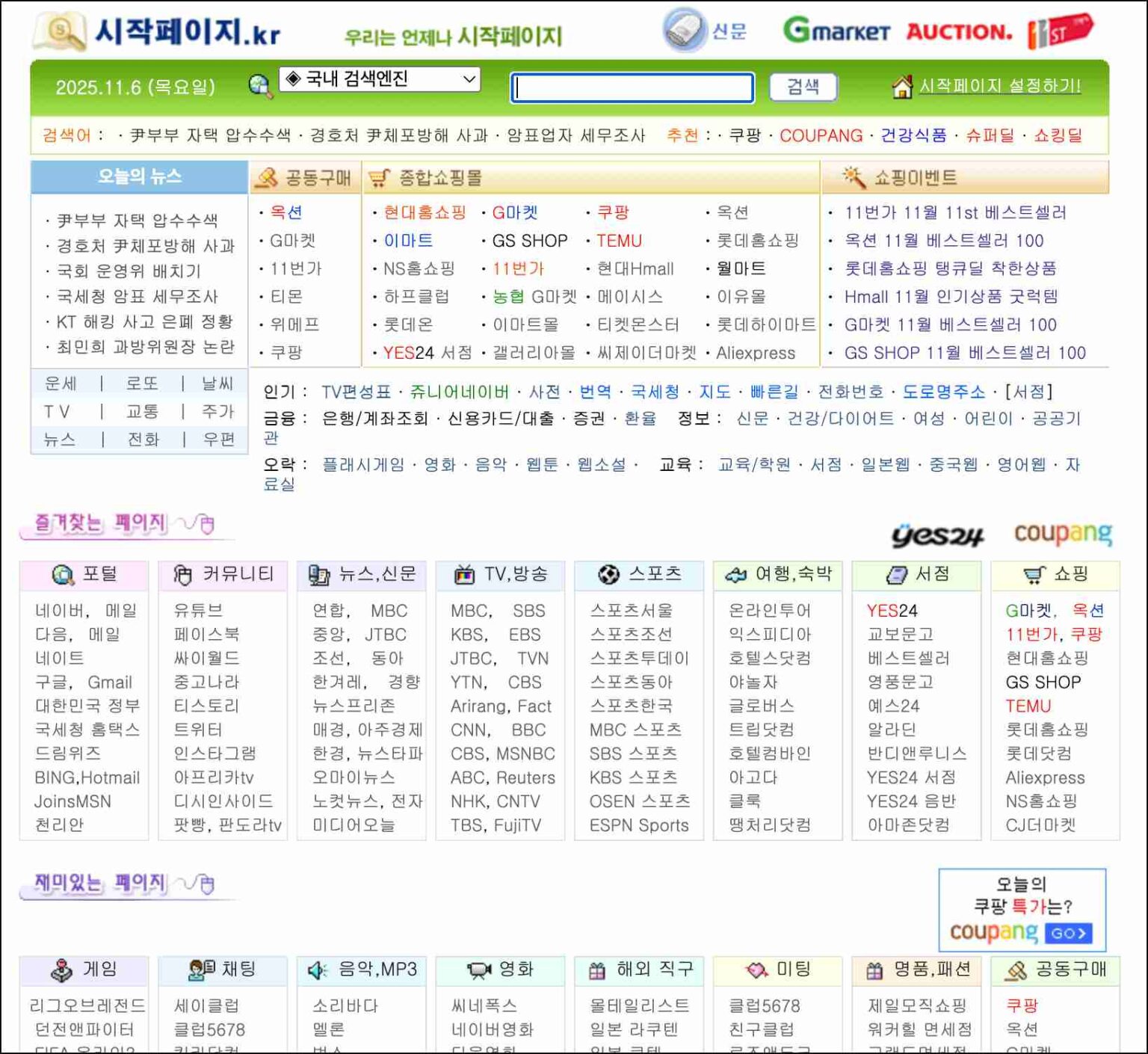The width and height of the screenshot is (1148, 1054).
Task: Click the newspaper 신문 icon at top
Action: tap(684, 31)
